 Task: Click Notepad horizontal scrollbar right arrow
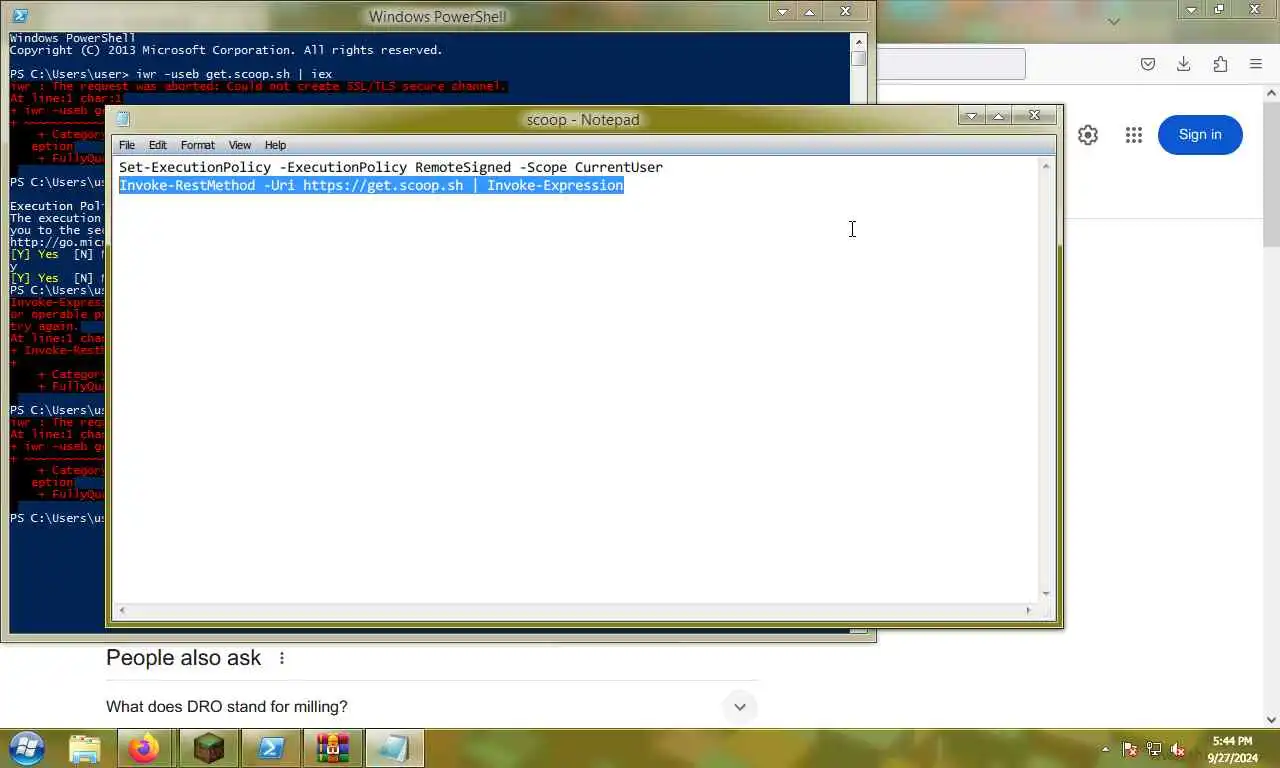coord(1028,610)
